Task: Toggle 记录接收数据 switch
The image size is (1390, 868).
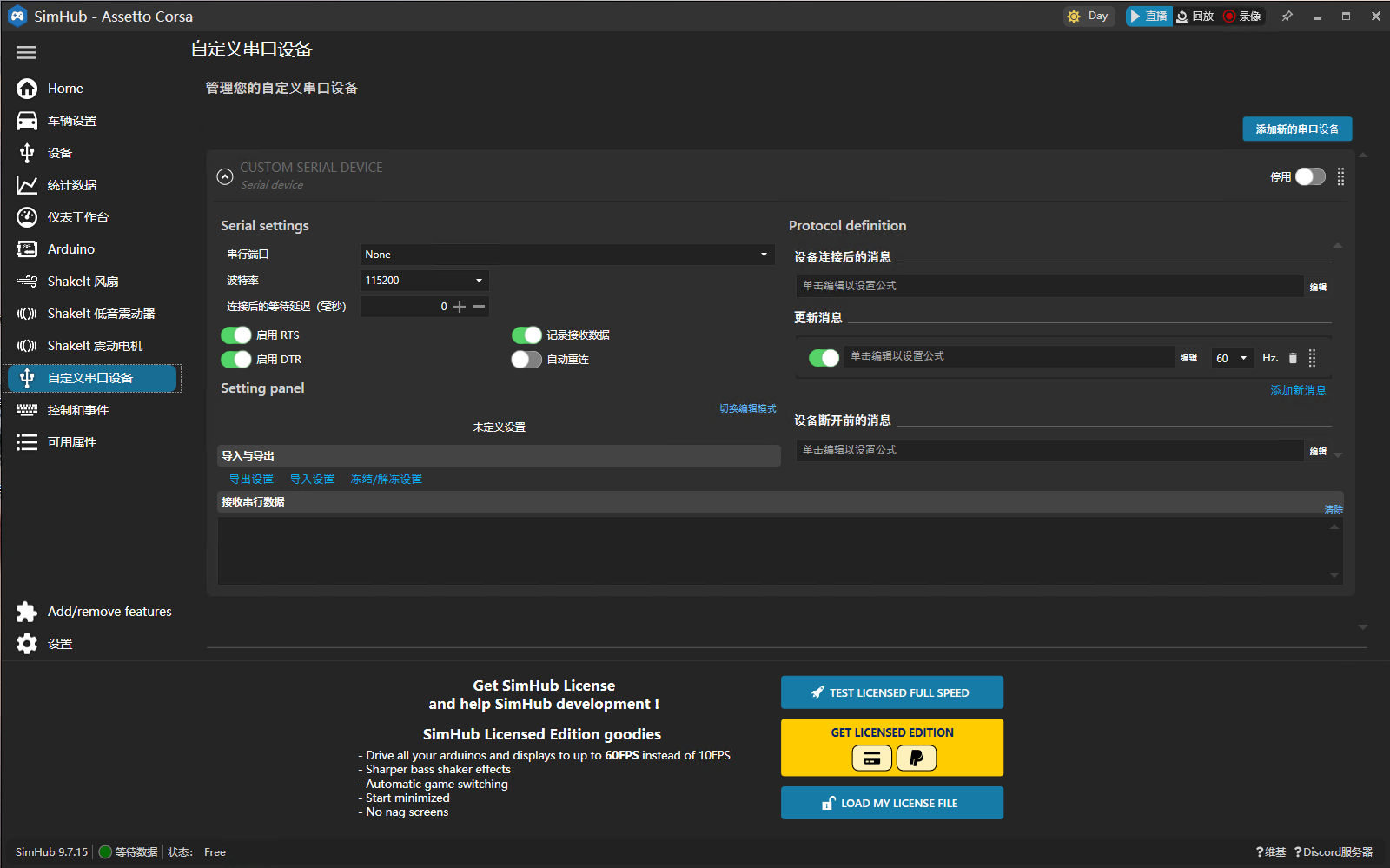Action: click(x=526, y=335)
